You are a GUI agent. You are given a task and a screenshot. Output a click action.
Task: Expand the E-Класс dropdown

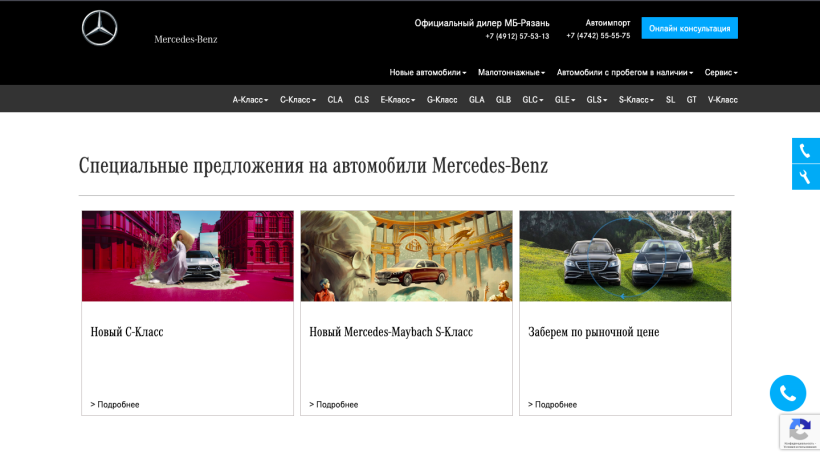pyautogui.click(x=397, y=99)
